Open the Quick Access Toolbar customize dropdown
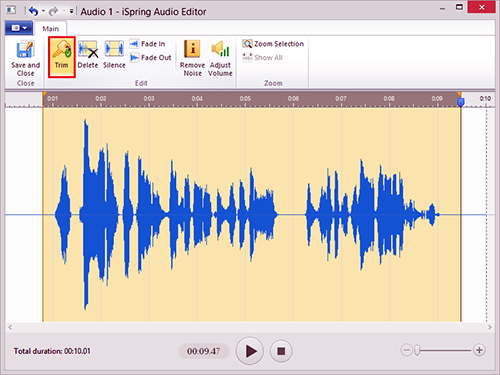 (x=71, y=11)
